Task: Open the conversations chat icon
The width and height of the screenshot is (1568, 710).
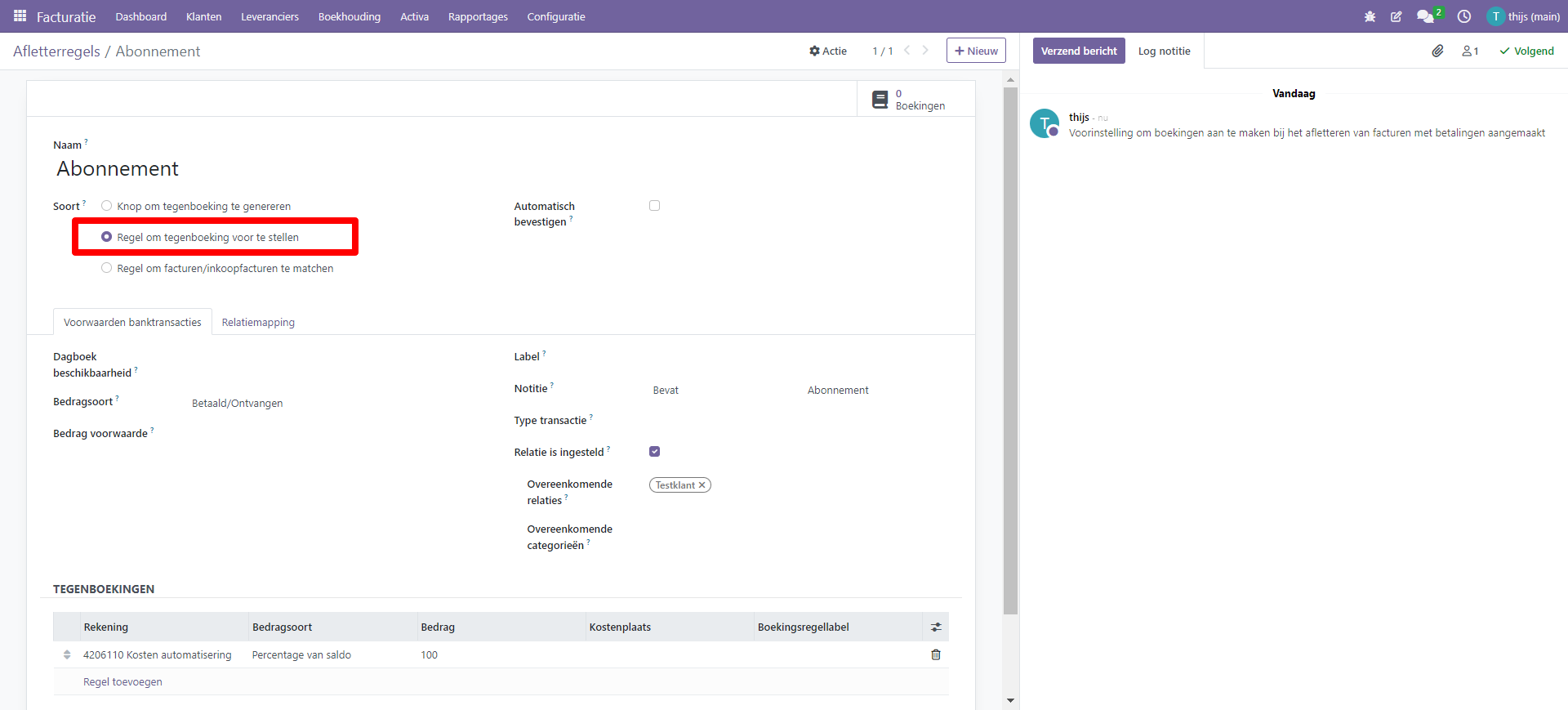Action: point(1425,16)
